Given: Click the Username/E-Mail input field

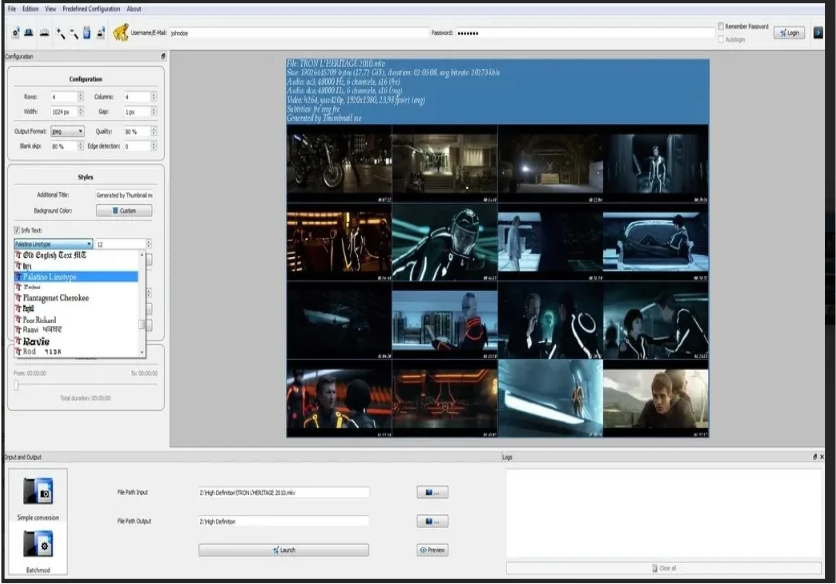Looking at the screenshot, I should 299,33.
